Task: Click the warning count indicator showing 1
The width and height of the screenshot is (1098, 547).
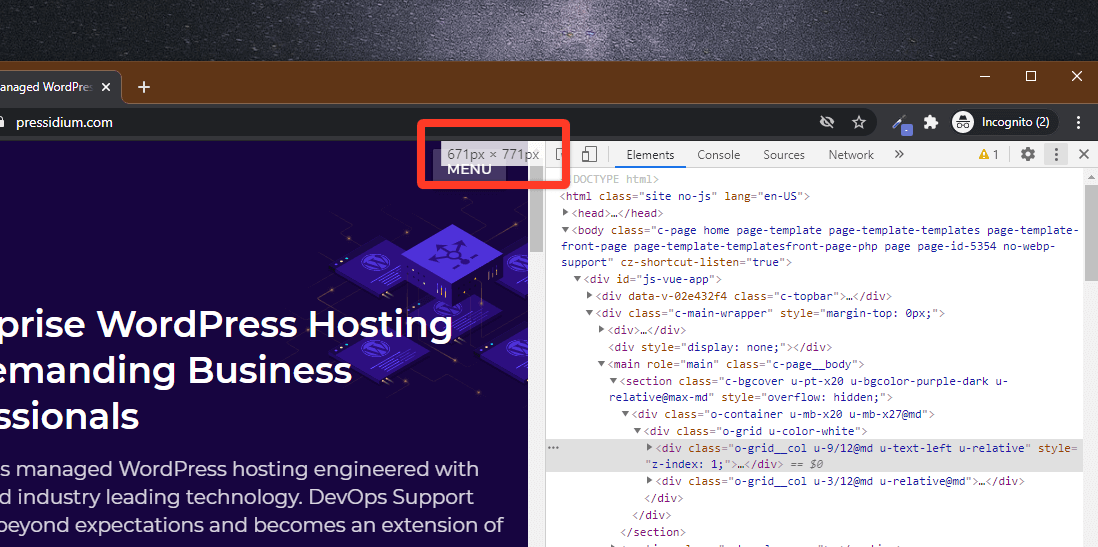Action: pyautogui.click(x=989, y=155)
